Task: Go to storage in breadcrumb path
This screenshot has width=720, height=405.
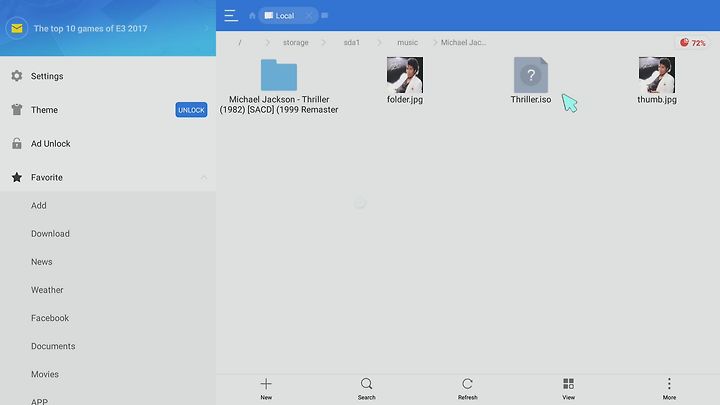Action: click(x=296, y=42)
